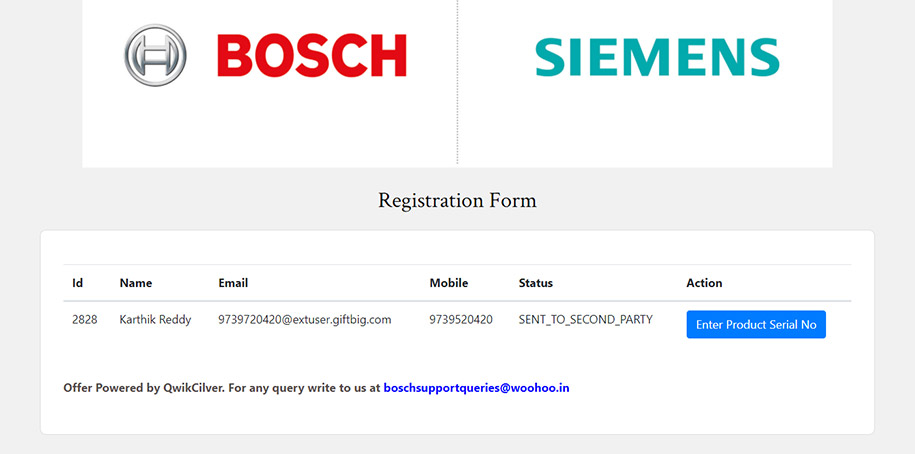This screenshot has height=454, width=915.
Task: Select the name Karthik Reddy
Action: click(155, 320)
